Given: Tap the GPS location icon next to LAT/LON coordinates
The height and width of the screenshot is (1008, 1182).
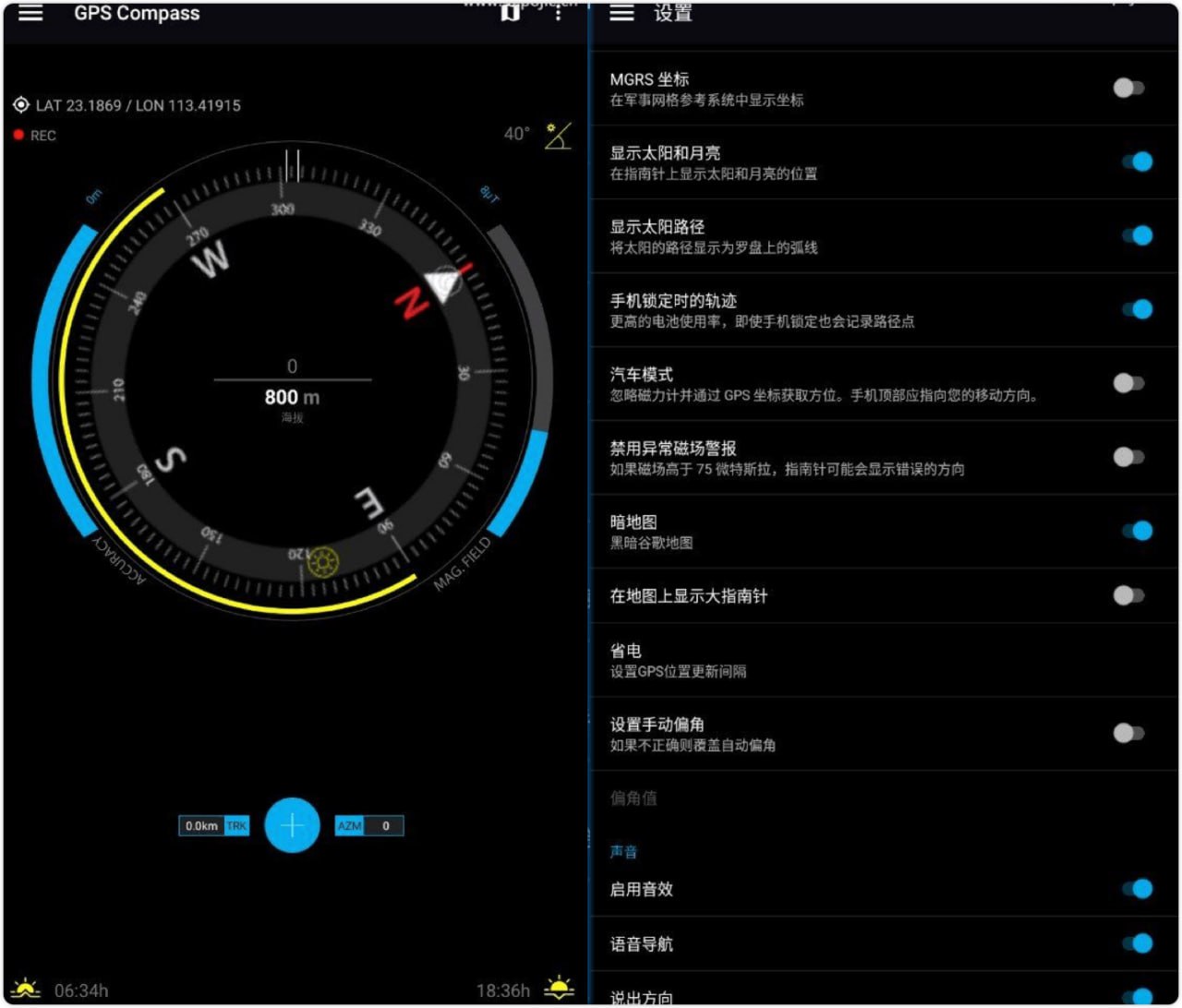Looking at the screenshot, I should 21,104.
